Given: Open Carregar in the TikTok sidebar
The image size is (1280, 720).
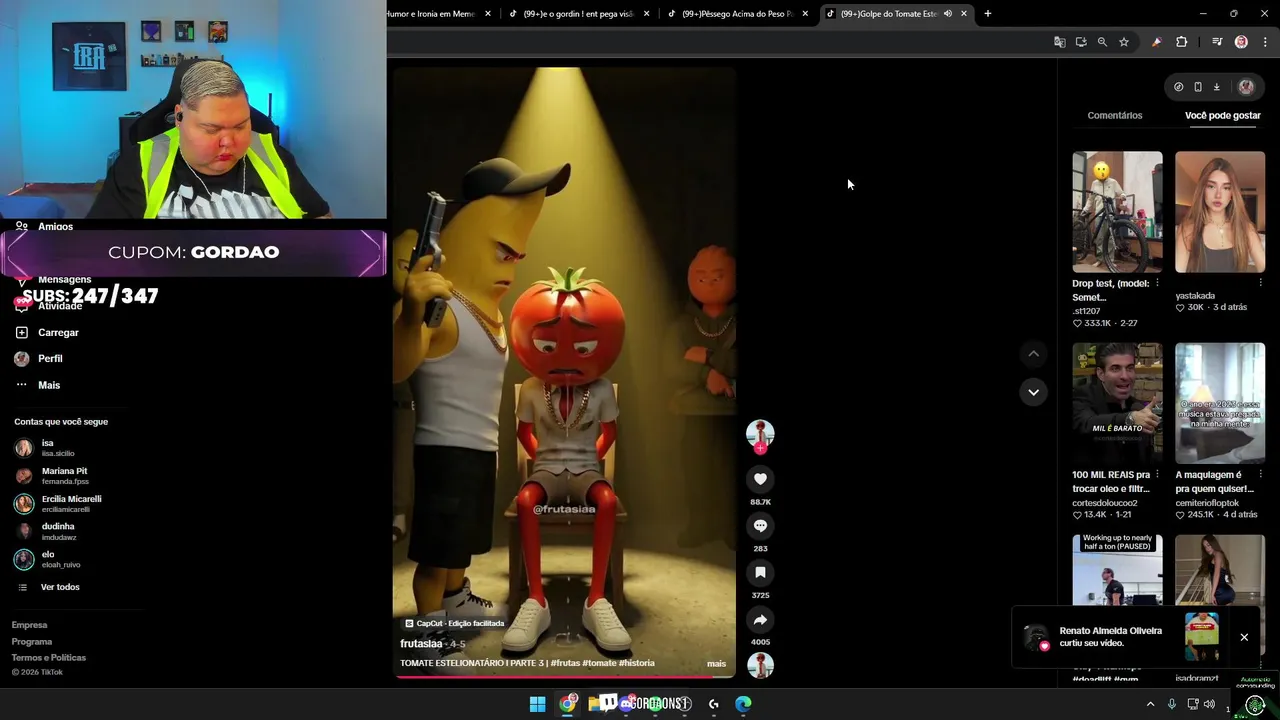Looking at the screenshot, I should [x=58, y=333].
